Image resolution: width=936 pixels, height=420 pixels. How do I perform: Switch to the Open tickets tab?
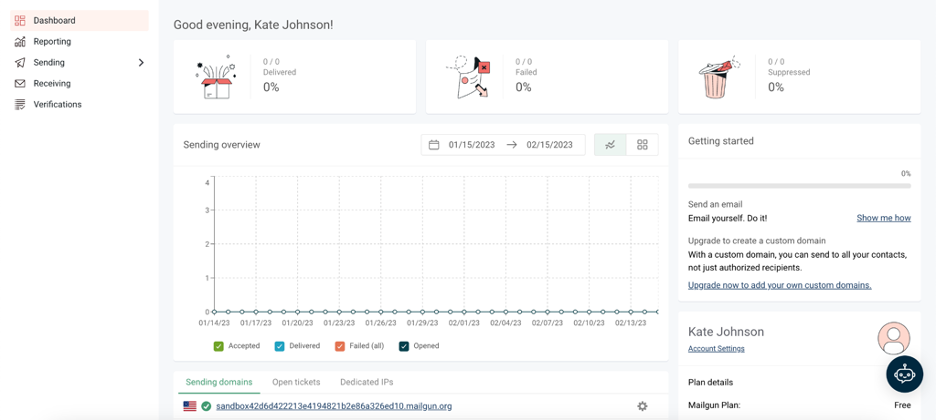pos(296,382)
